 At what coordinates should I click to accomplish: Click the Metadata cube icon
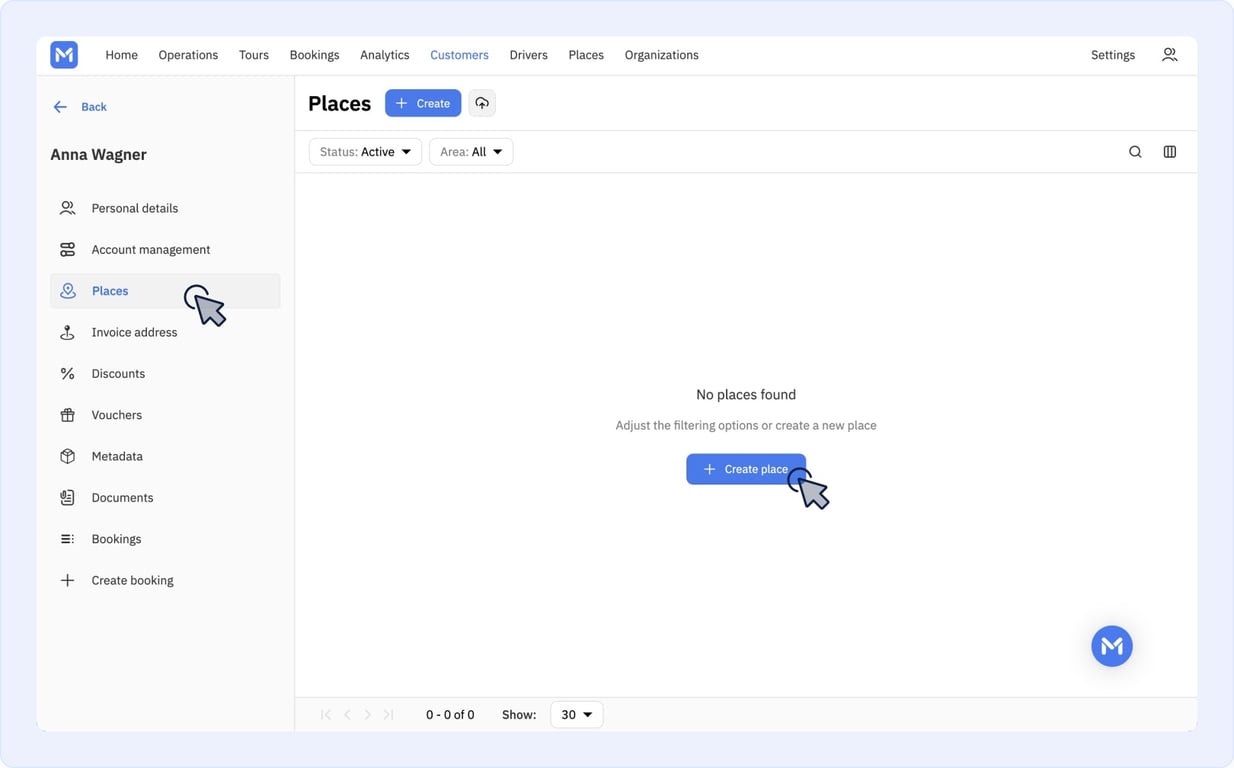tap(67, 456)
